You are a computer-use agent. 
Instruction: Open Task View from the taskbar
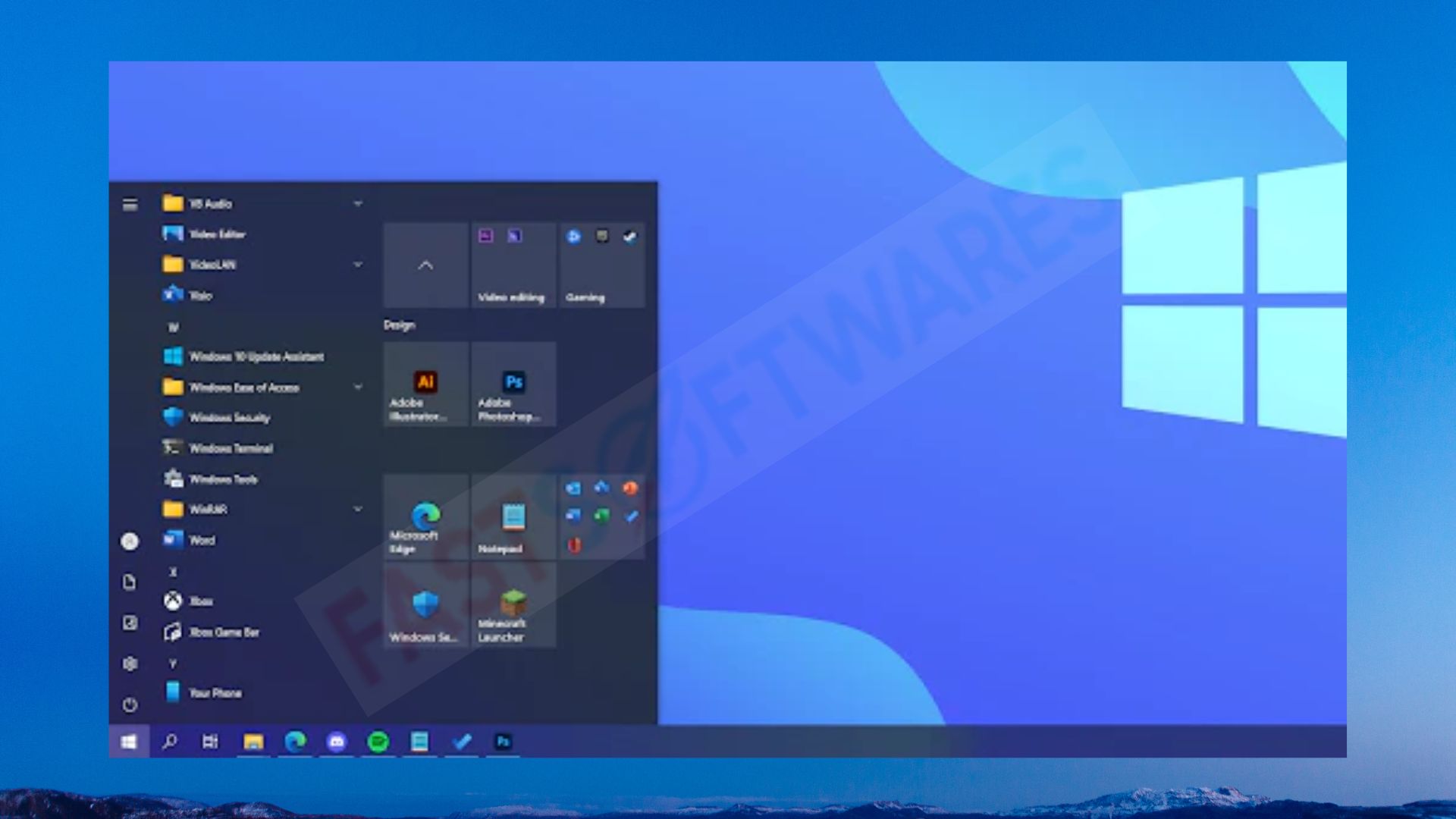[211, 742]
